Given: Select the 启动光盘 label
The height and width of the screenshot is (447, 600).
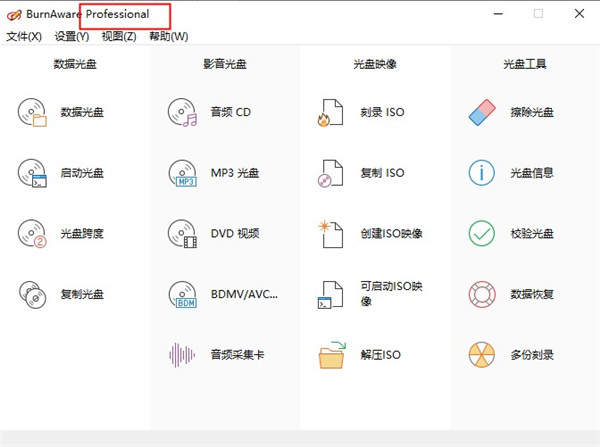Looking at the screenshot, I should (82, 173).
